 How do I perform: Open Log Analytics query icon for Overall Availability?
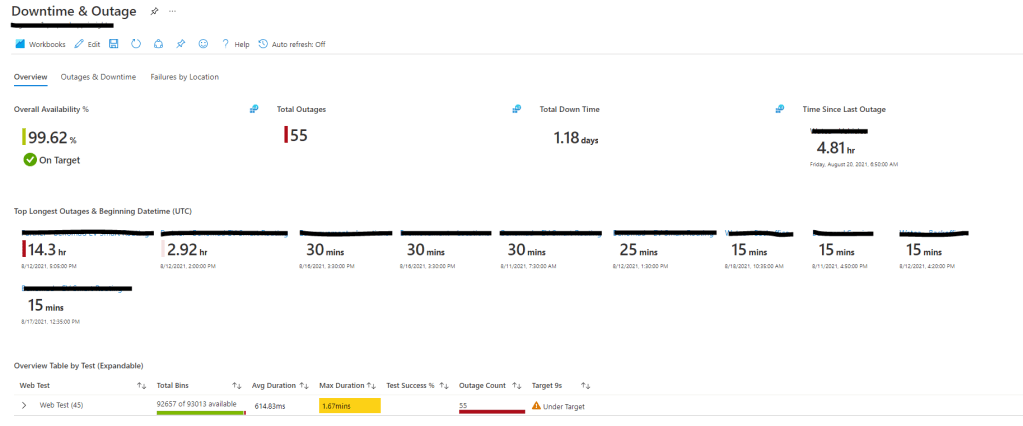pyautogui.click(x=254, y=109)
